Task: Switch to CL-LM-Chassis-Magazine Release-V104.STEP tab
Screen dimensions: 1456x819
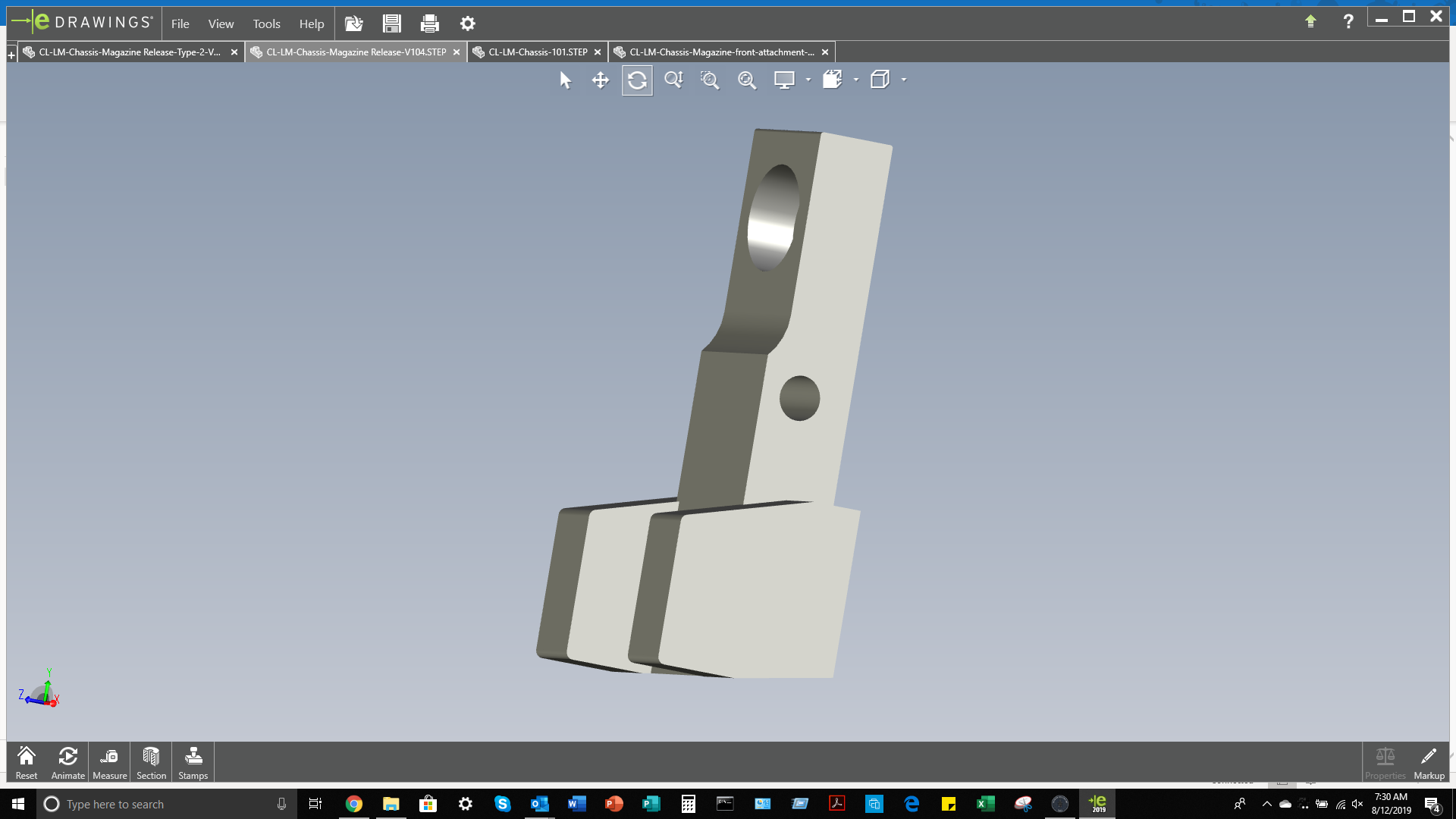Action: point(356,52)
